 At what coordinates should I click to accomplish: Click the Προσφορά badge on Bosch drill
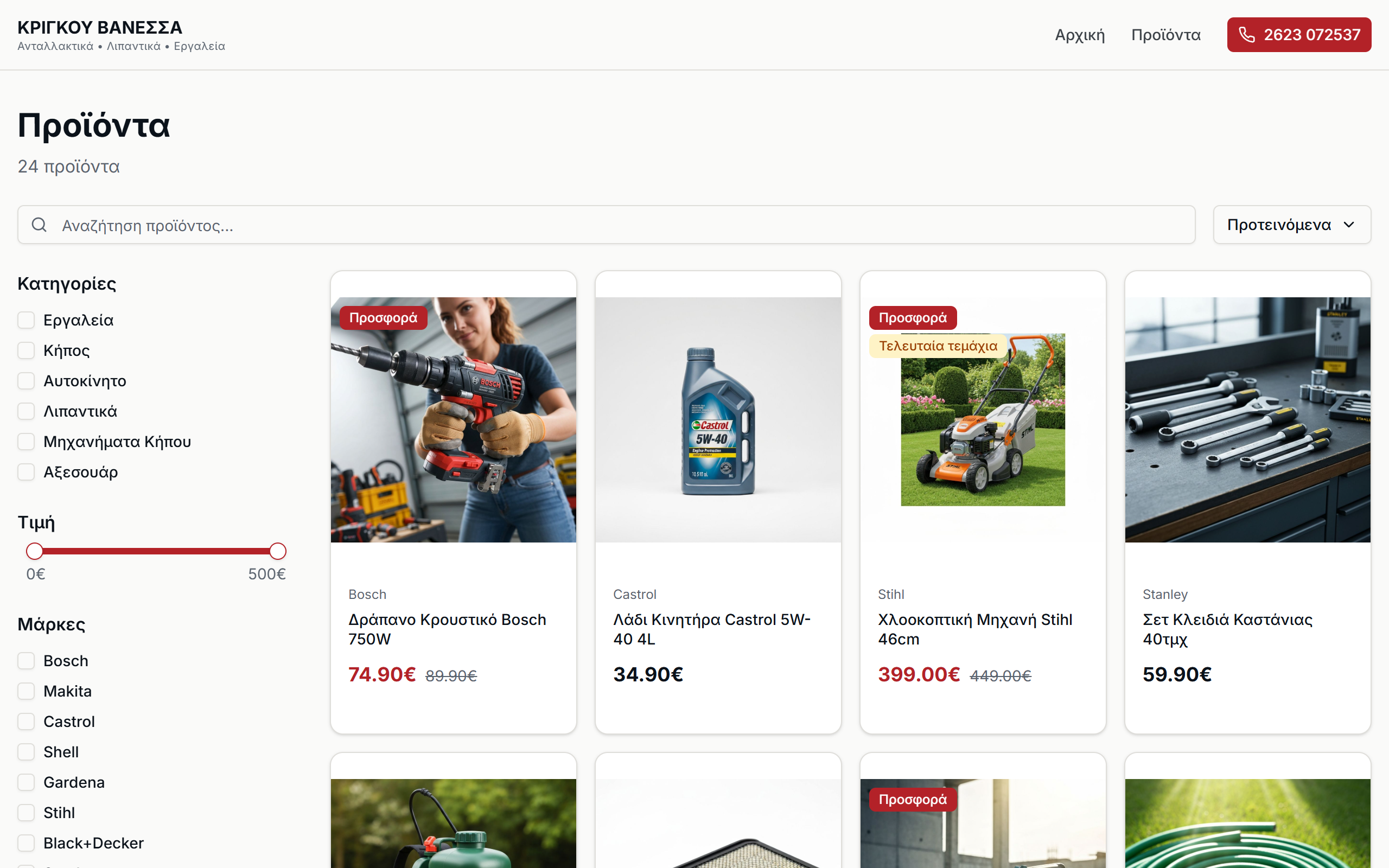click(x=384, y=317)
